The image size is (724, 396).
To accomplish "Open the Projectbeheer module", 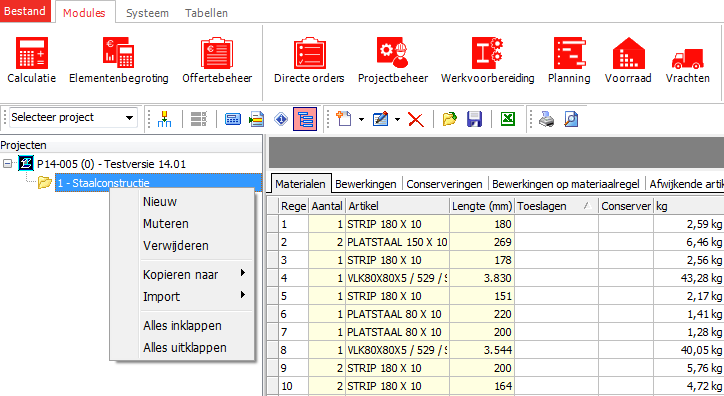I will coord(393,60).
